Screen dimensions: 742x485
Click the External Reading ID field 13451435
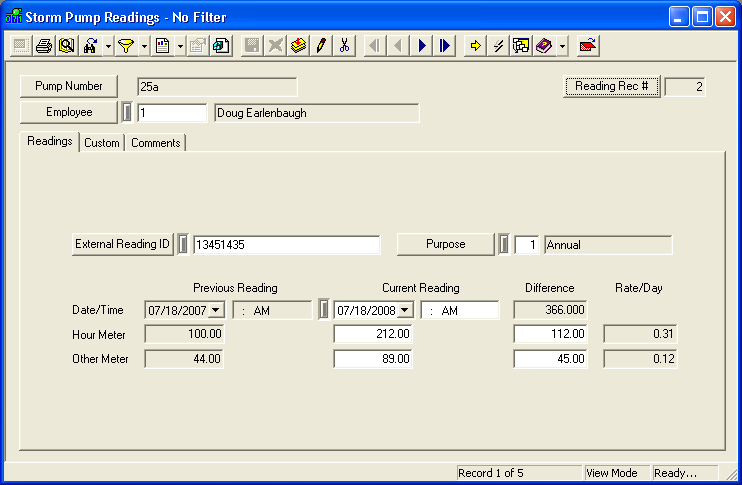point(286,245)
